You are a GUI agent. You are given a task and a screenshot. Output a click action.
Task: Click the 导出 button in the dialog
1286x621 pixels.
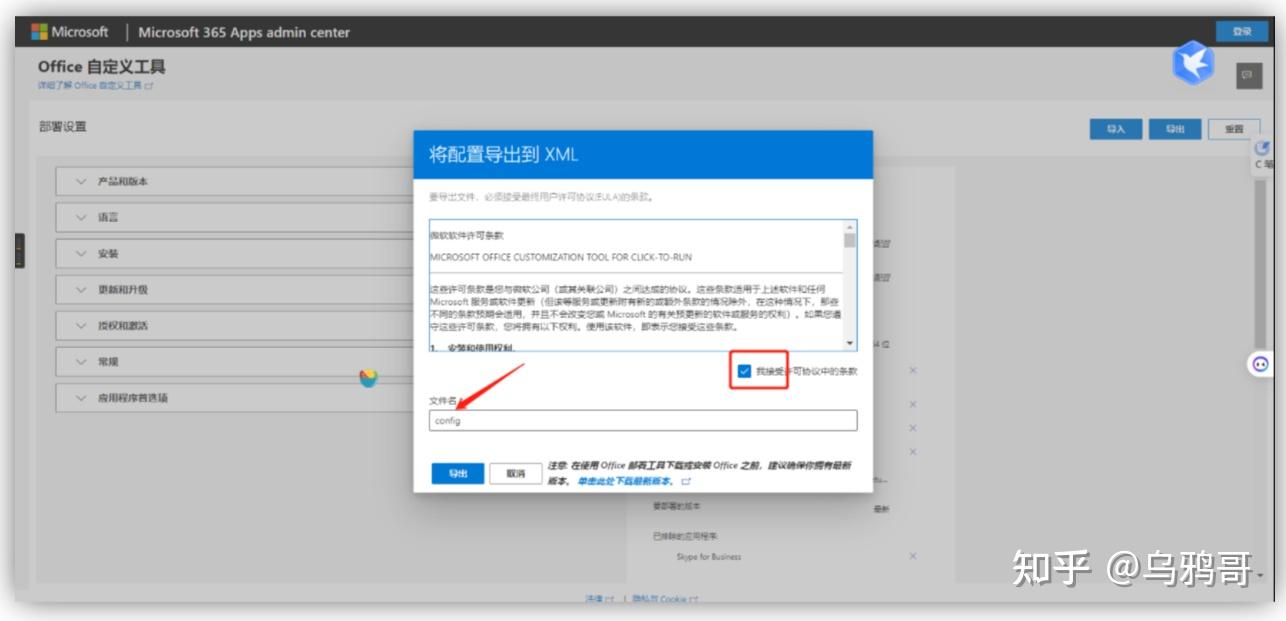tap(457, 474)
